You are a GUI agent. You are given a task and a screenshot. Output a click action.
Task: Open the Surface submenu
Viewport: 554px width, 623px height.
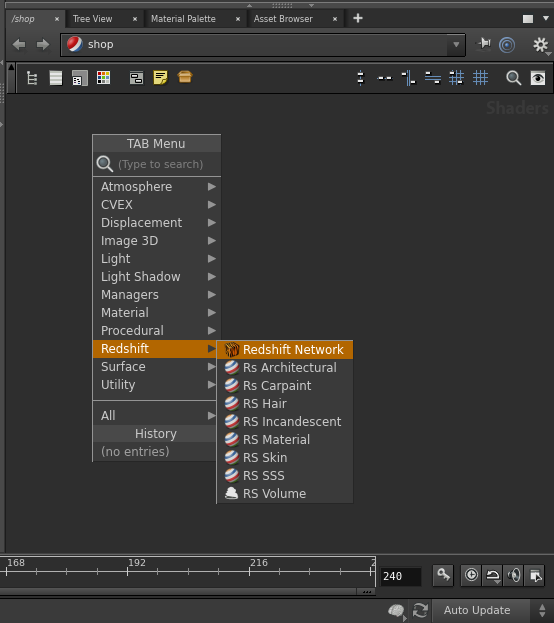(155, 367)
